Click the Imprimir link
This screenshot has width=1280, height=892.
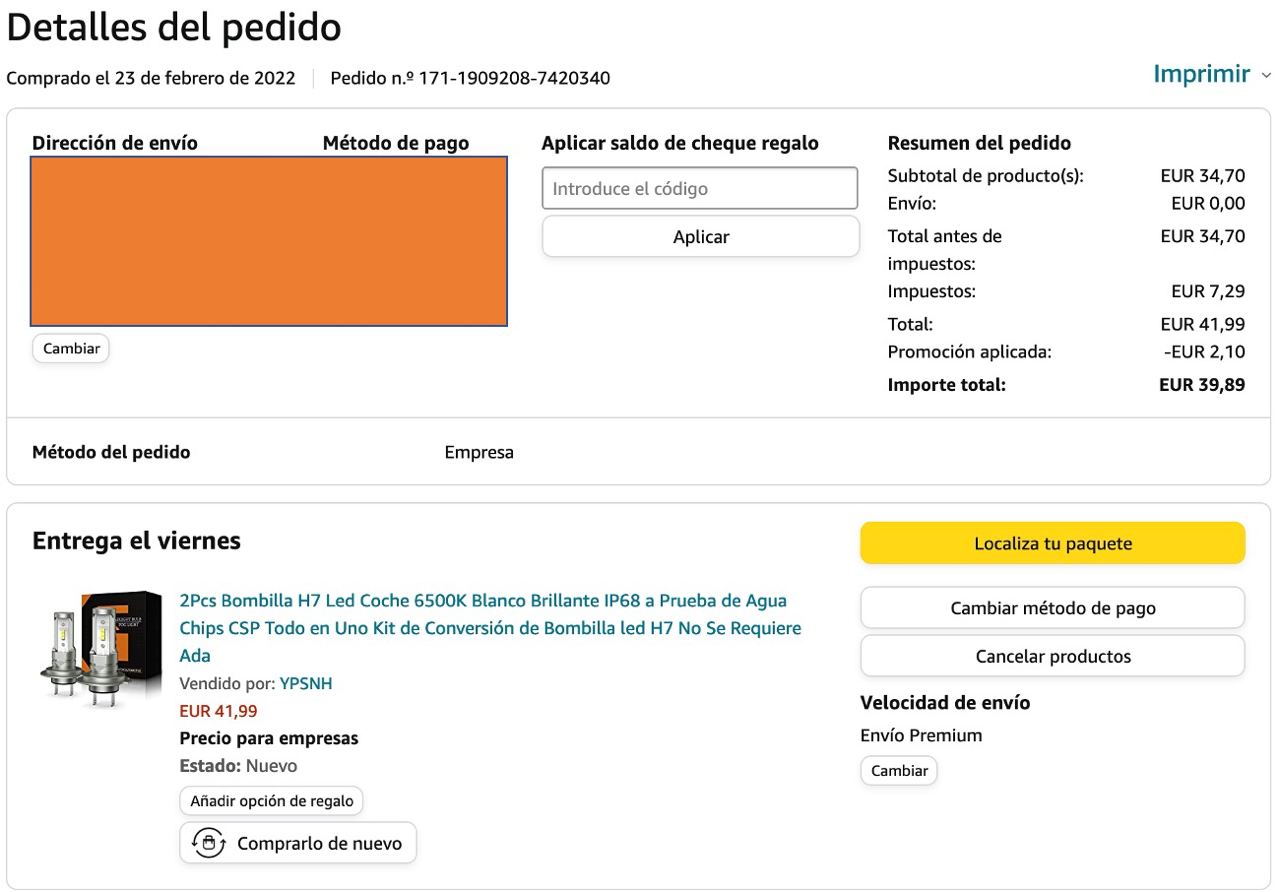pos(1201,74)
